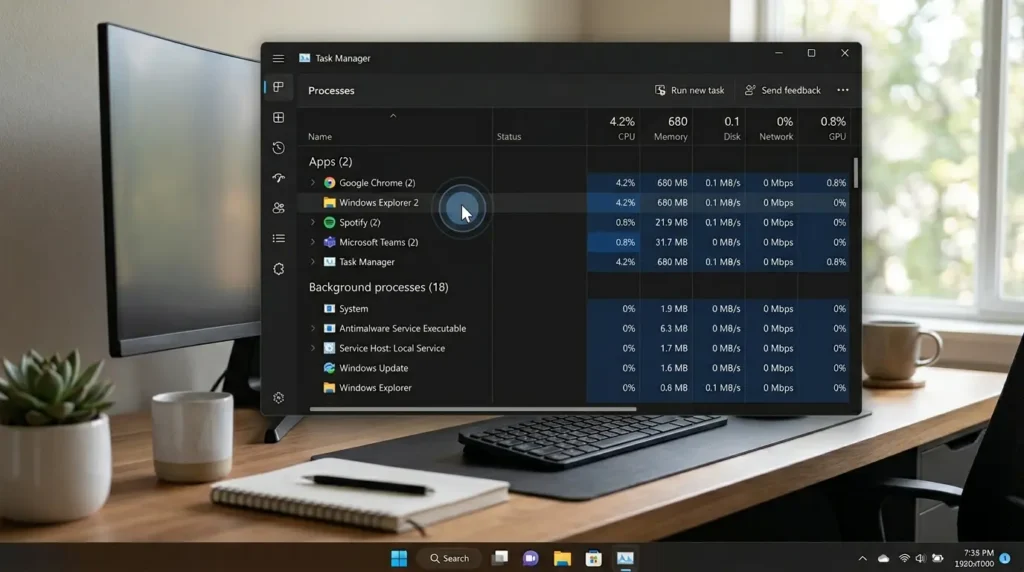Select the Processes page icon in sidebar
This screenshot has height=572, width=1024.
coord(278,87)
